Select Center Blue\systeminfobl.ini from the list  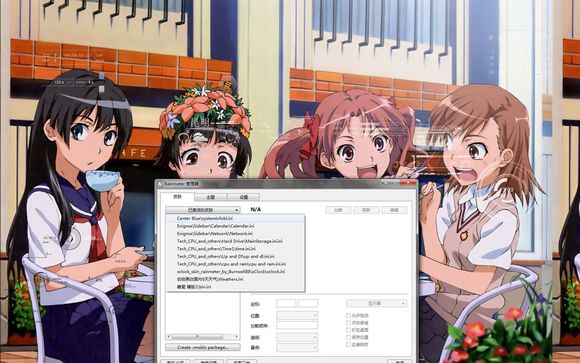pos(235,218)
